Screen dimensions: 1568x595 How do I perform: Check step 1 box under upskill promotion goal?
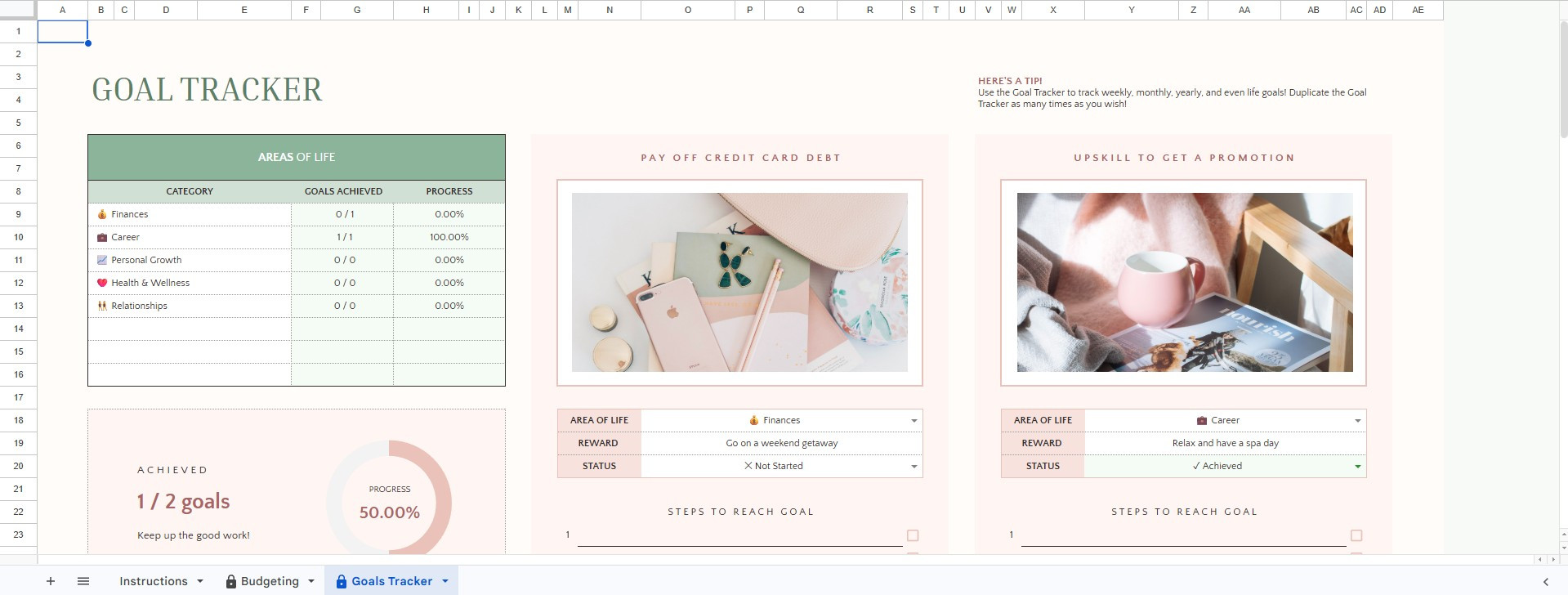pos(1356,535)
